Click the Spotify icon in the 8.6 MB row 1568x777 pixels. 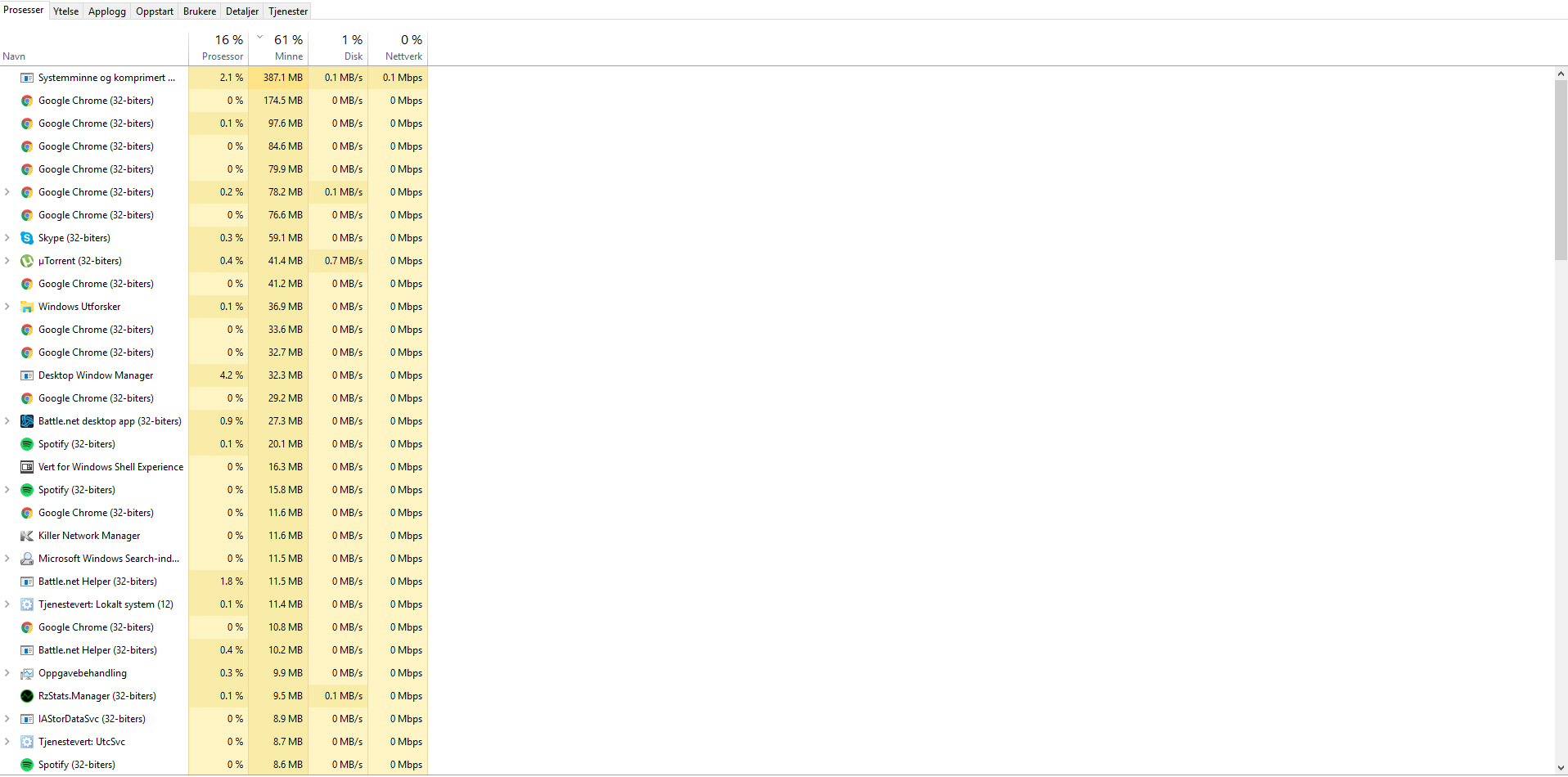pyautogui.click(x=27, y=765)
